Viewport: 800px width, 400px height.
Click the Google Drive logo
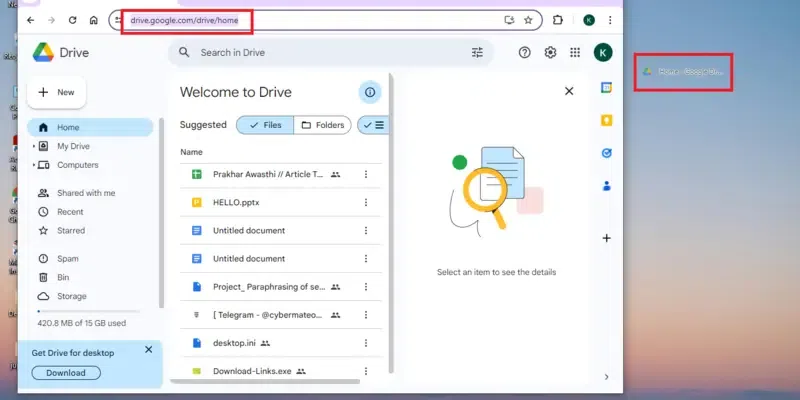point(61,53)
